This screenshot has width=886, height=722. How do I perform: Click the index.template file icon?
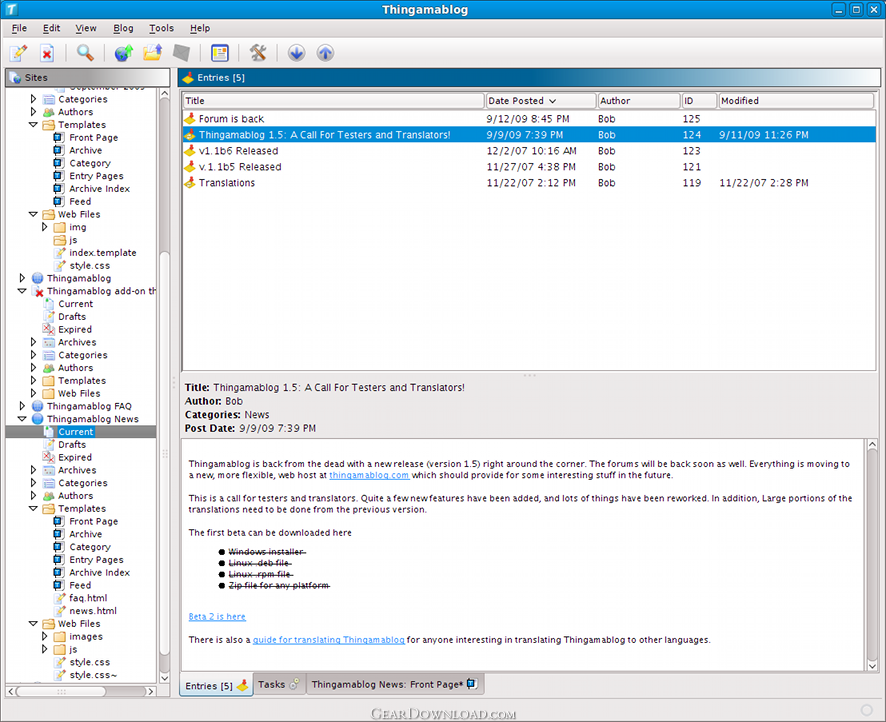coord(60,253)
